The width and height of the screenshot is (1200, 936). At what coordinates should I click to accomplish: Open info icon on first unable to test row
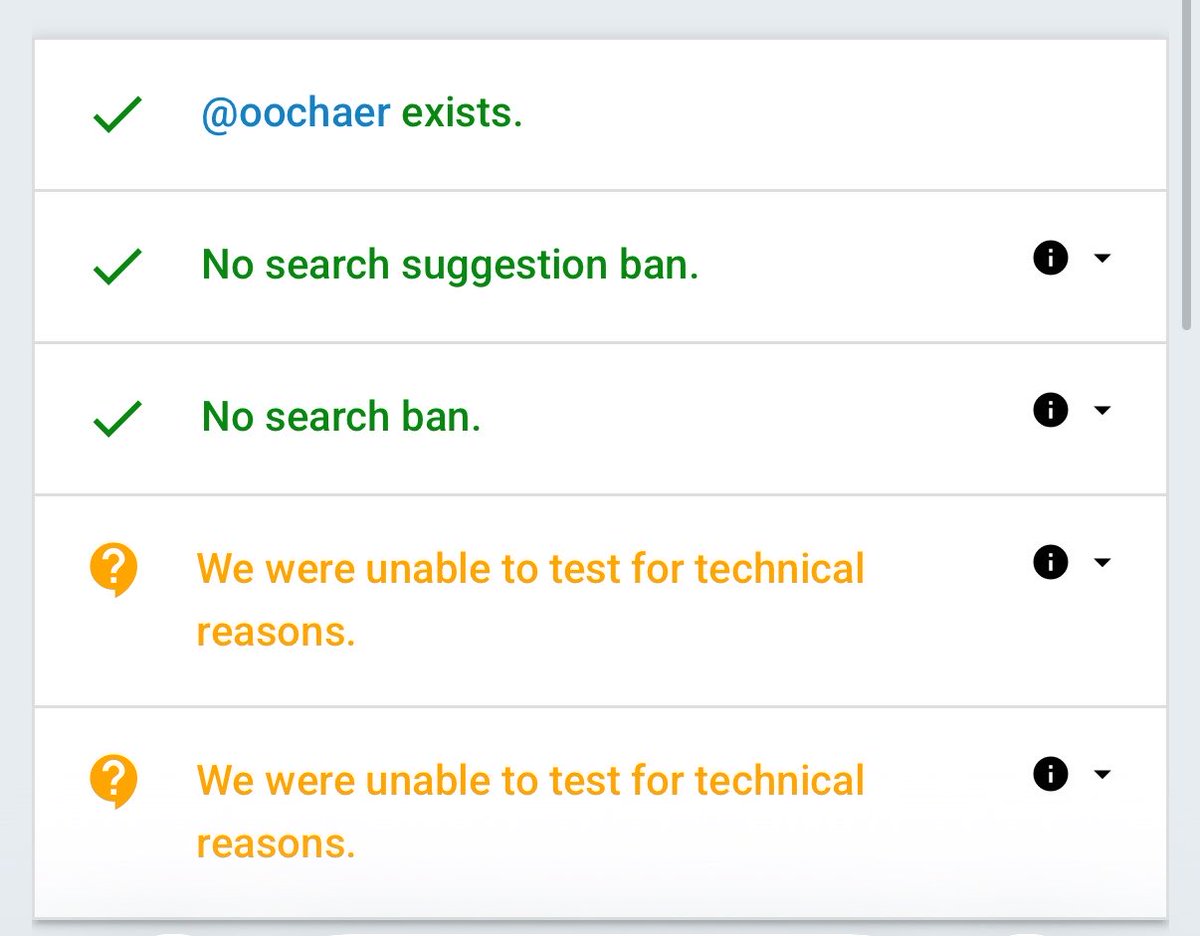coord(1050,563)
